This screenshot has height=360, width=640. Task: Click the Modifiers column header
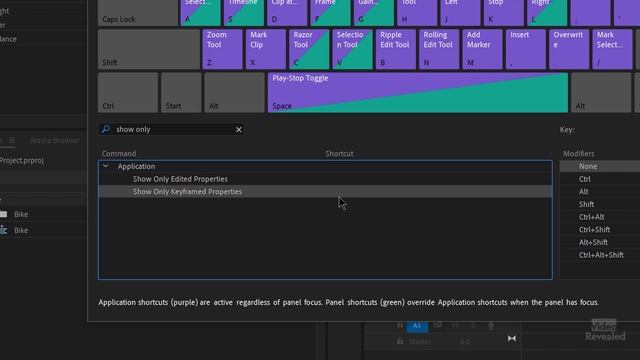pos(578,153)
